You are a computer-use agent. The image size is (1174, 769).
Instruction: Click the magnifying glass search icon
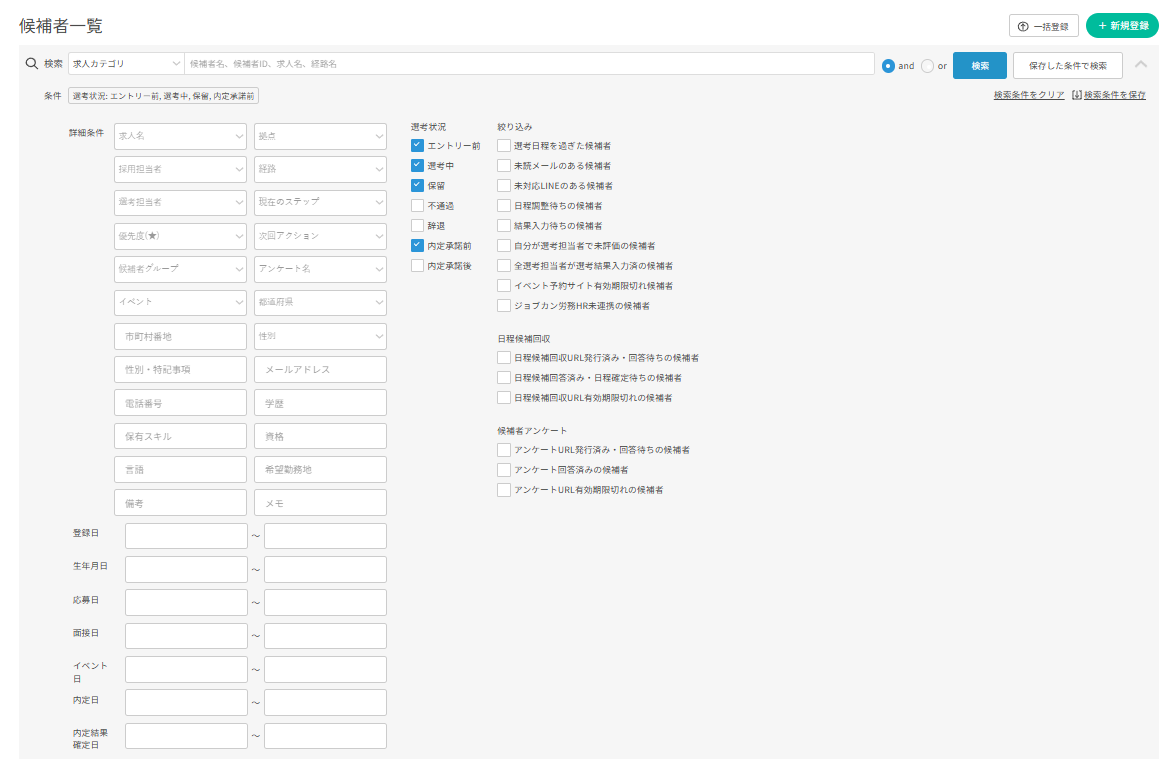tap(31, 64)
